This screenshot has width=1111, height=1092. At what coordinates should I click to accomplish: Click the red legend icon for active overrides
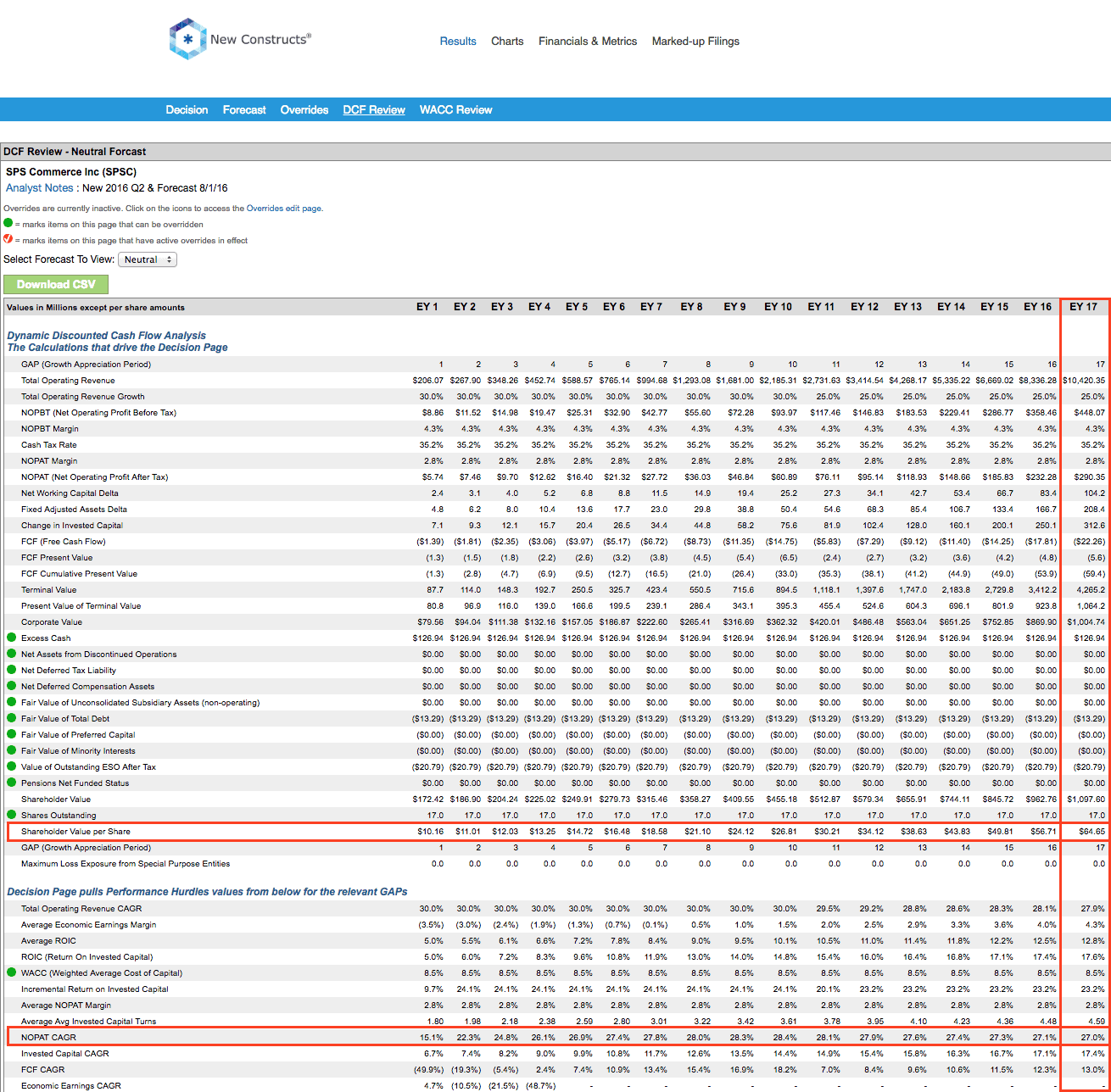tap(8, 239)
